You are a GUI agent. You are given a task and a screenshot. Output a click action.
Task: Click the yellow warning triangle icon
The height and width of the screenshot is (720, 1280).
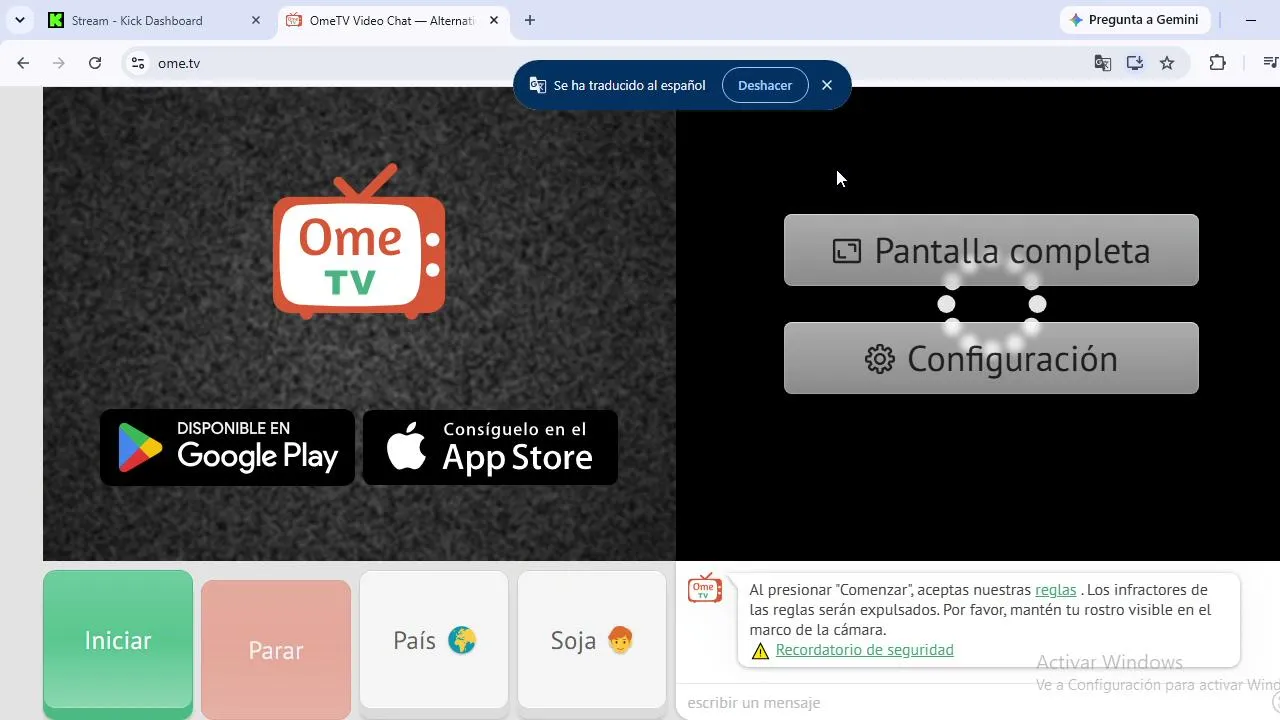tap(760, 651)
